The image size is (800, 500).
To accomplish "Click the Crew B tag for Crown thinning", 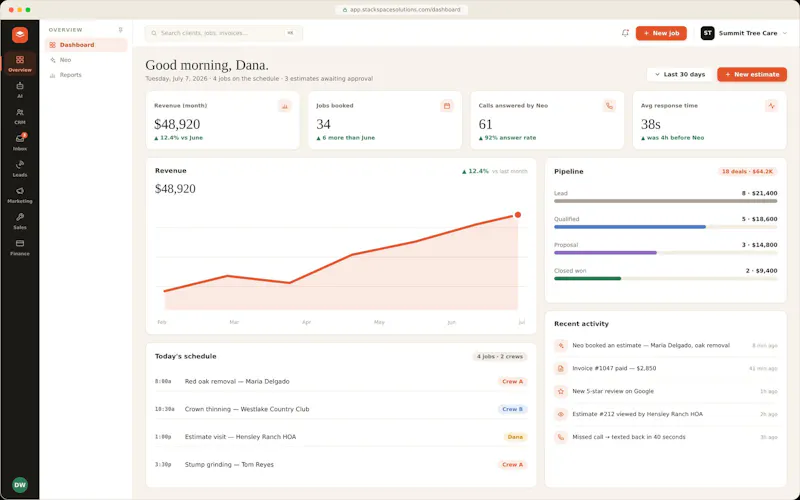I will (512, 409).
